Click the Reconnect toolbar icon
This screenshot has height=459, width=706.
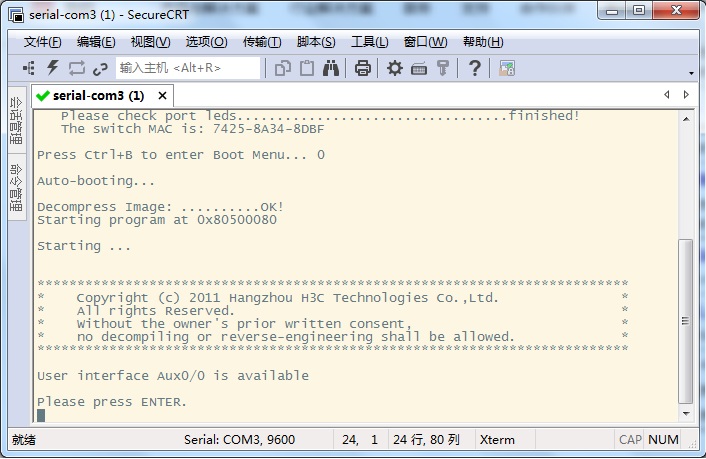(x=77, y=68)
